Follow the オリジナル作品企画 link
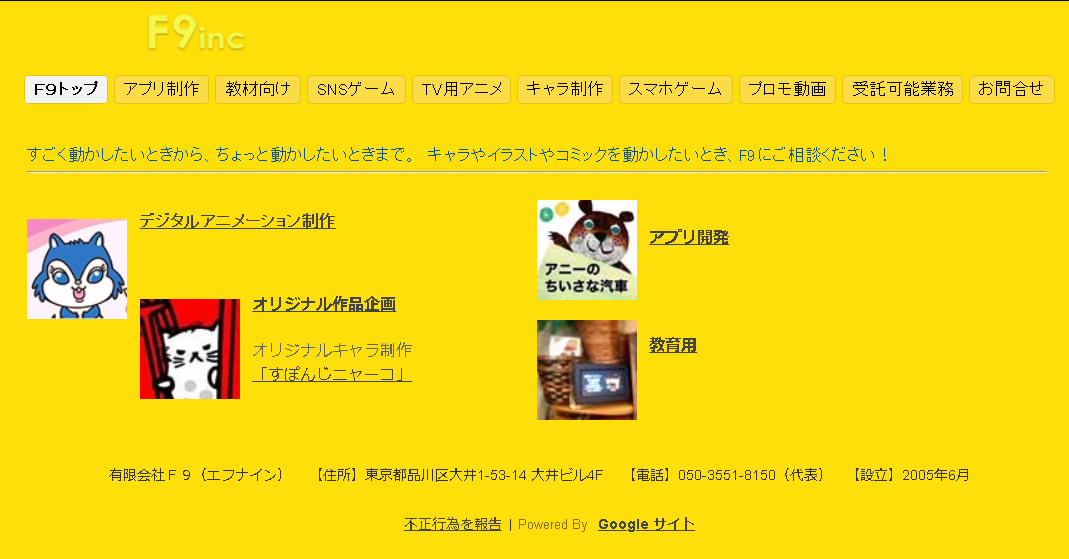 point(324,304)
